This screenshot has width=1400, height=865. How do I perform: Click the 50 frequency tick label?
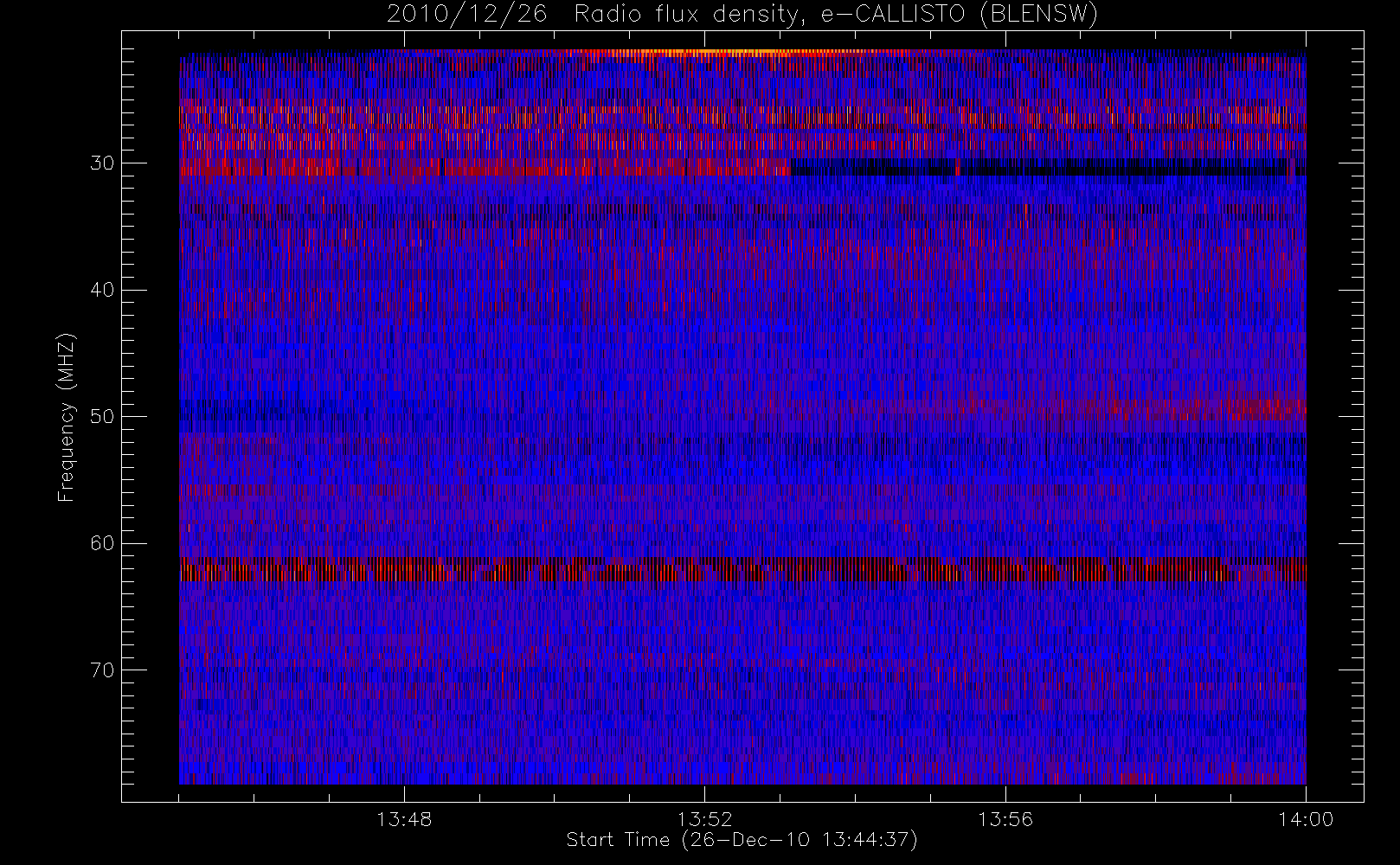[102, 417]
